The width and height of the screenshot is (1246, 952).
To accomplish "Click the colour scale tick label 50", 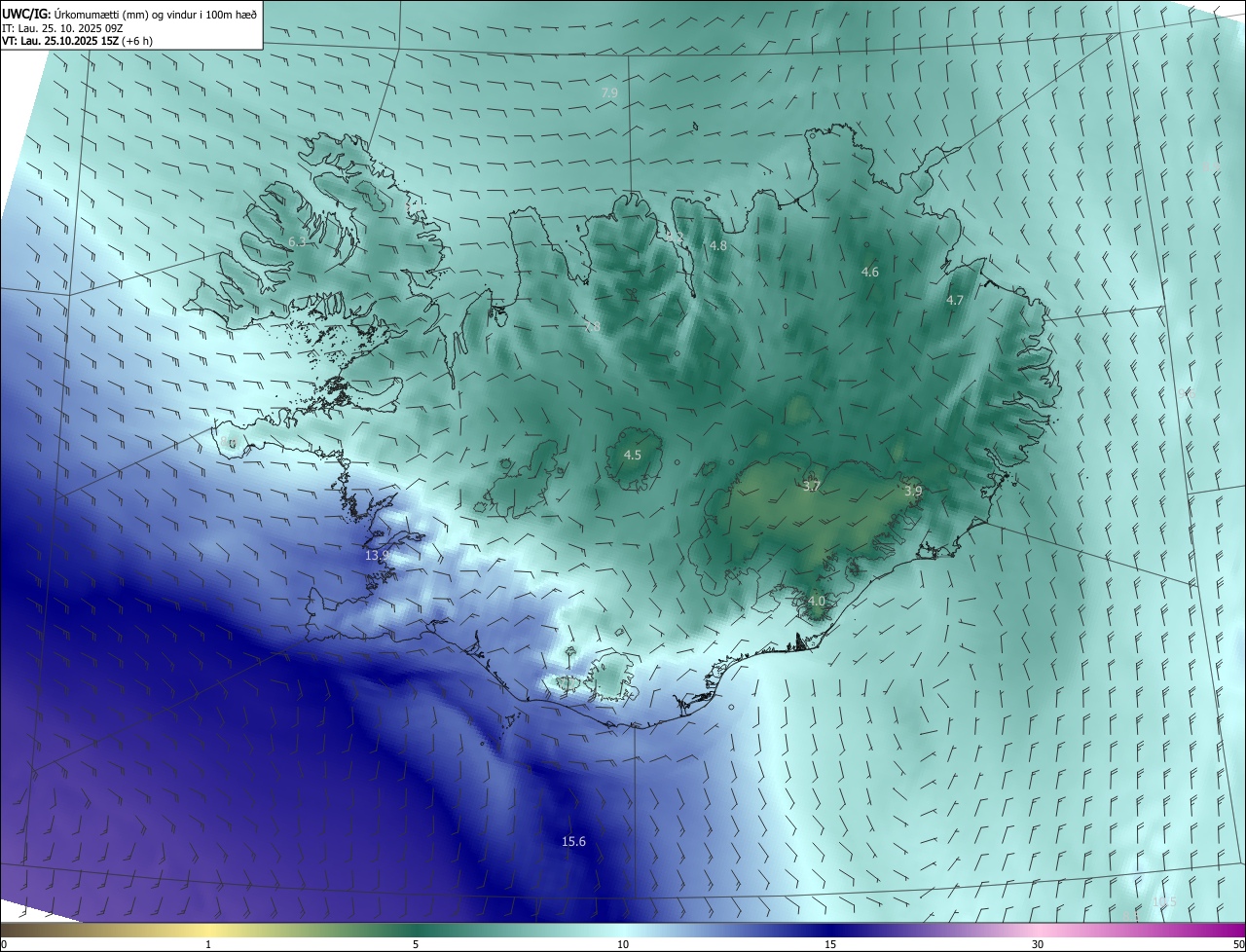I will (1238, 944).
